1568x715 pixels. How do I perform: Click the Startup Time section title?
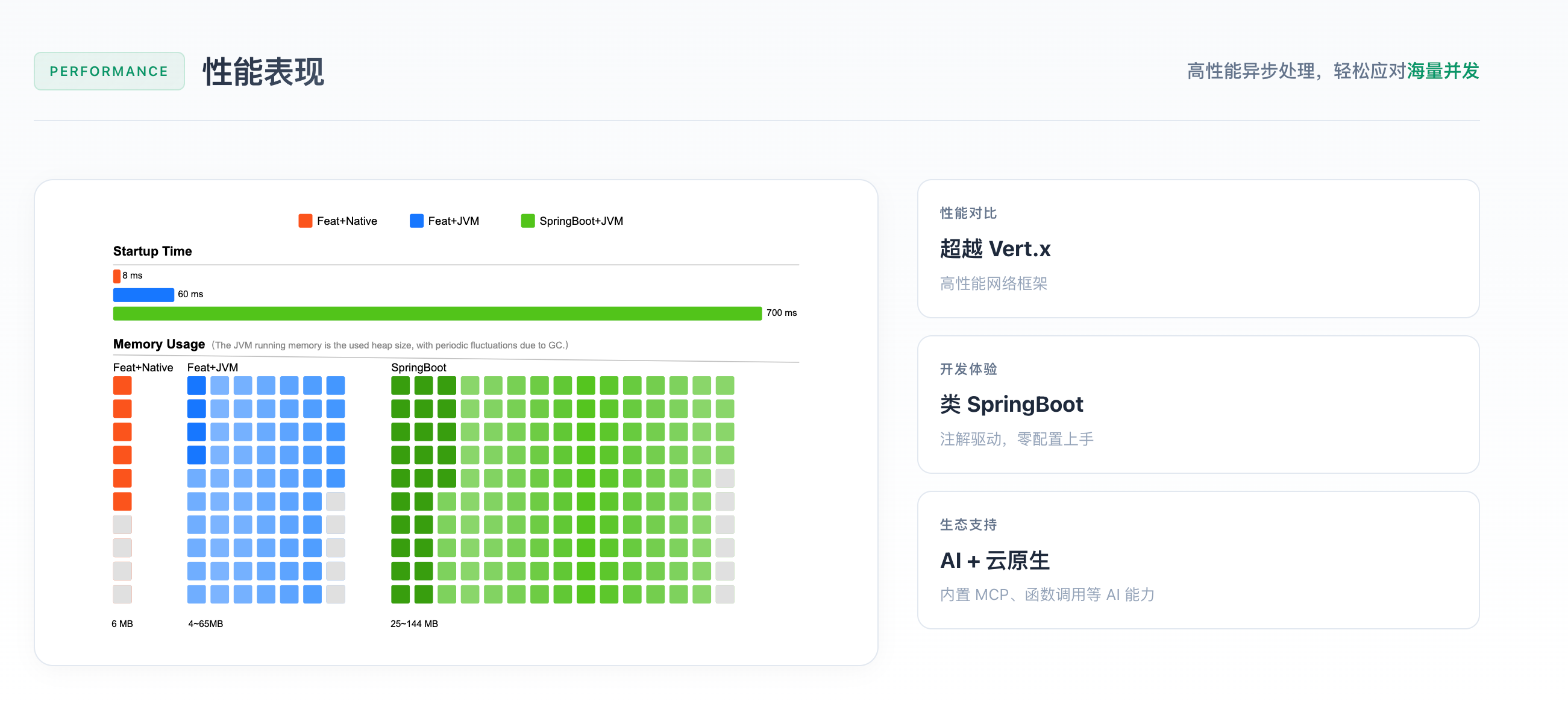point(152,251)
